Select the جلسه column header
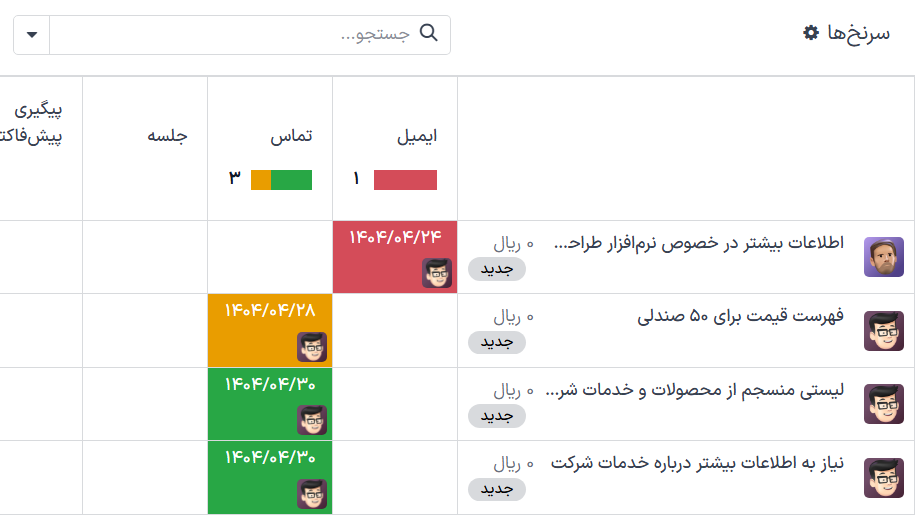Image resolution: width=915 pixels, height=523 pixels. click(168, 136)
